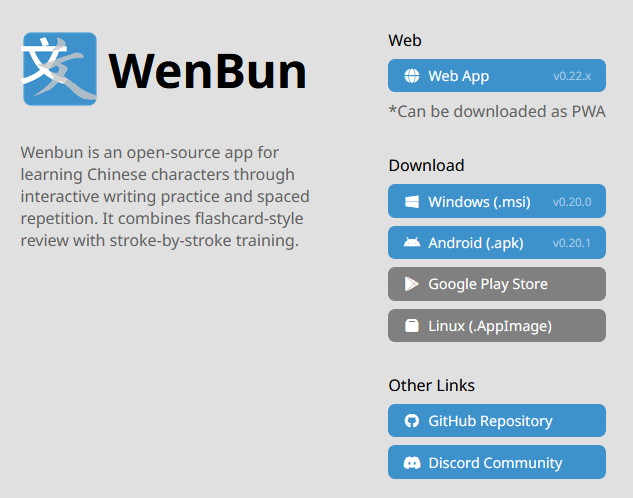Open the Web App button

click(497, 76)
